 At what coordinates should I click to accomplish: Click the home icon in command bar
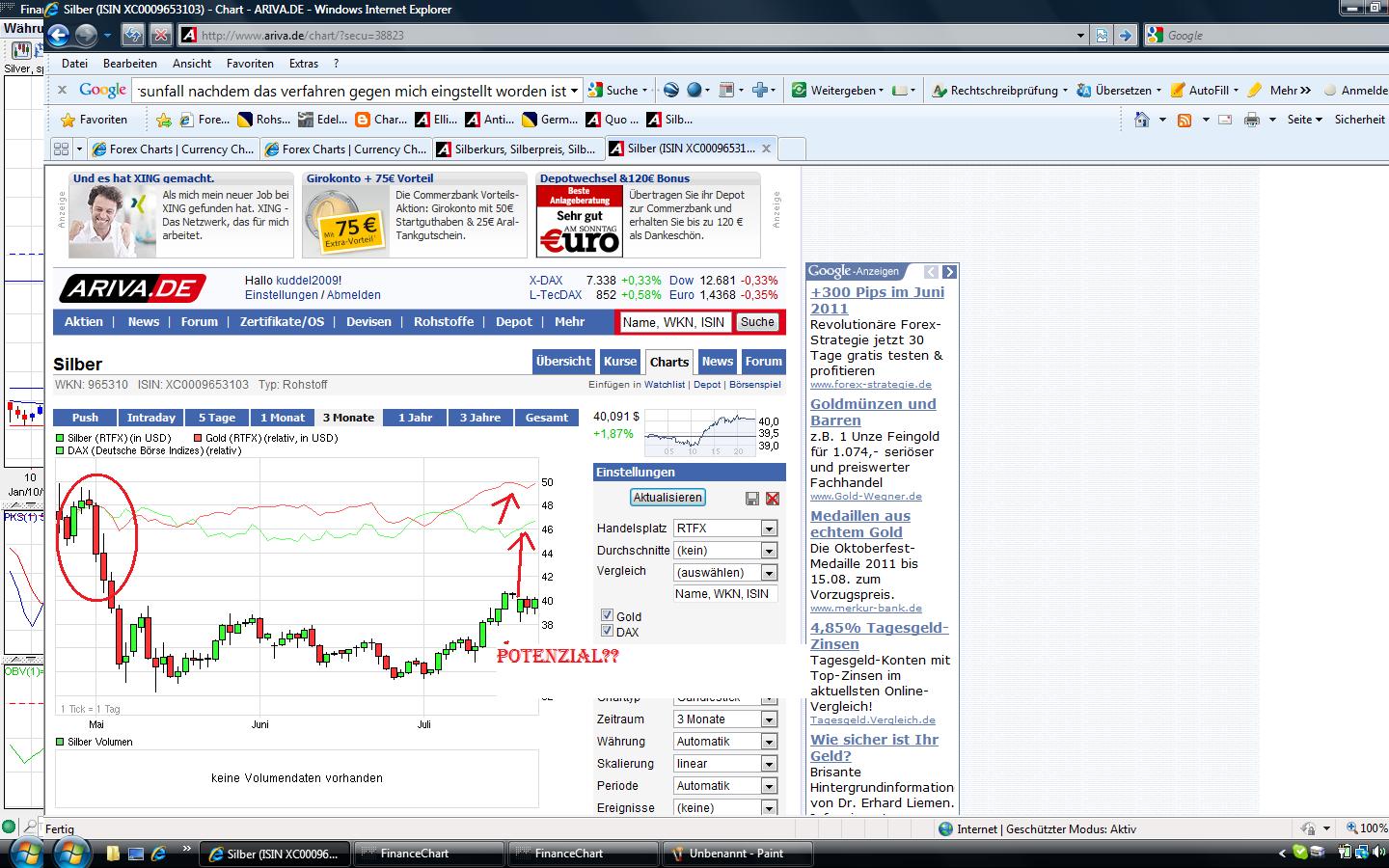pos(1142,120)
